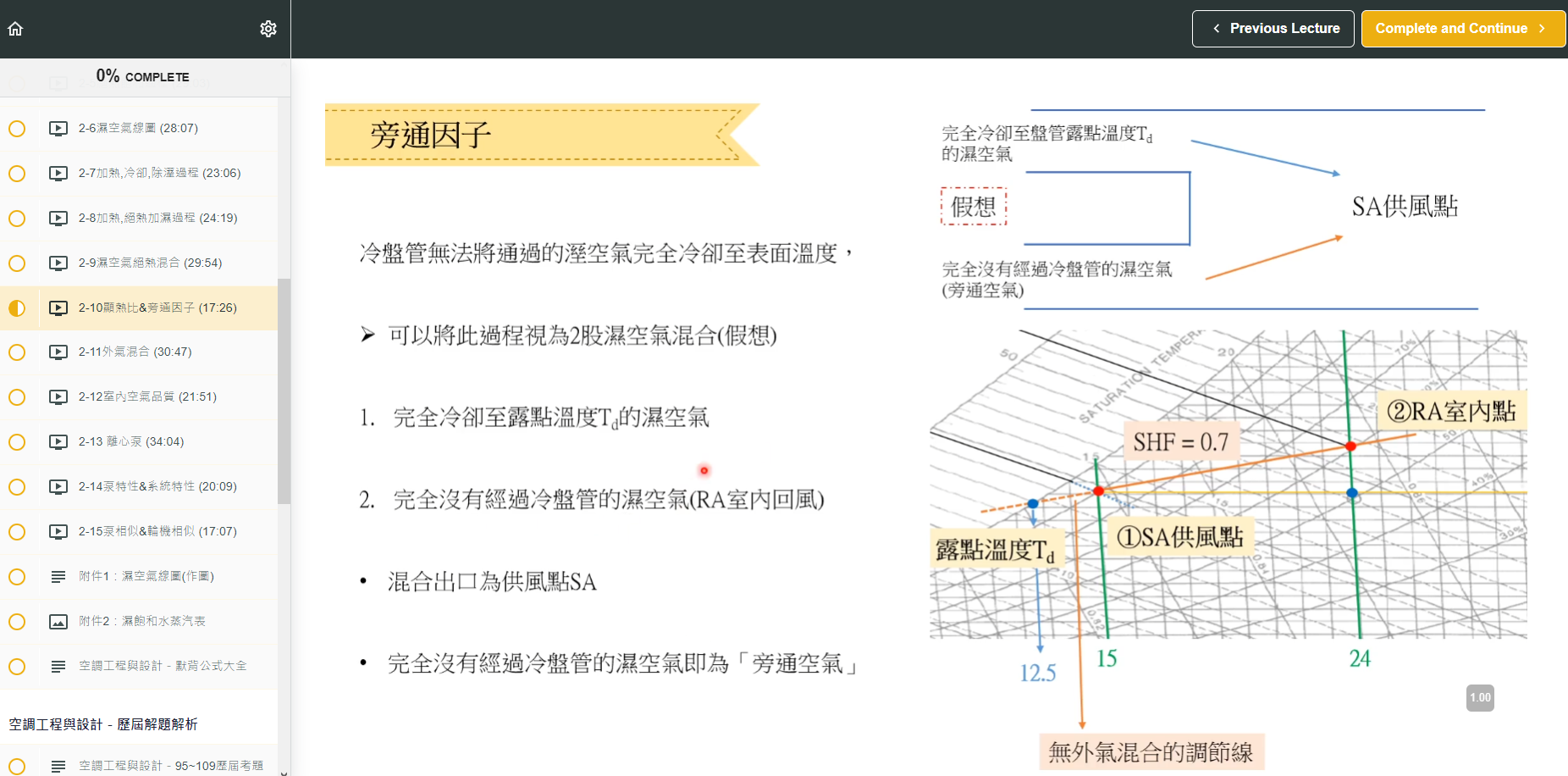Go to the course home icon
Viewport: 1568px width, 776px height.
[15, 29]
